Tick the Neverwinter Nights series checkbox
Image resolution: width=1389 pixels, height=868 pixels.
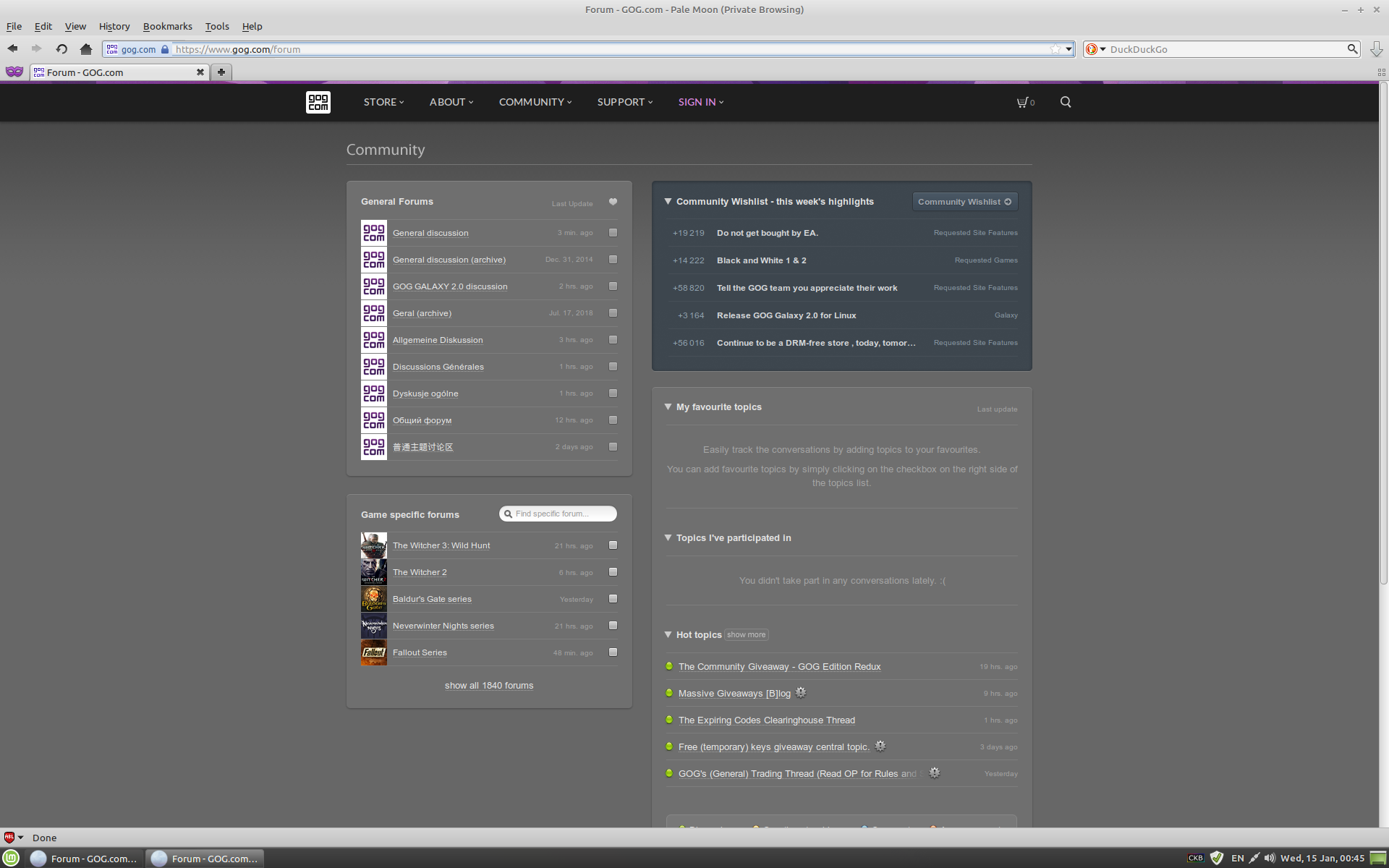click(613, 626)
